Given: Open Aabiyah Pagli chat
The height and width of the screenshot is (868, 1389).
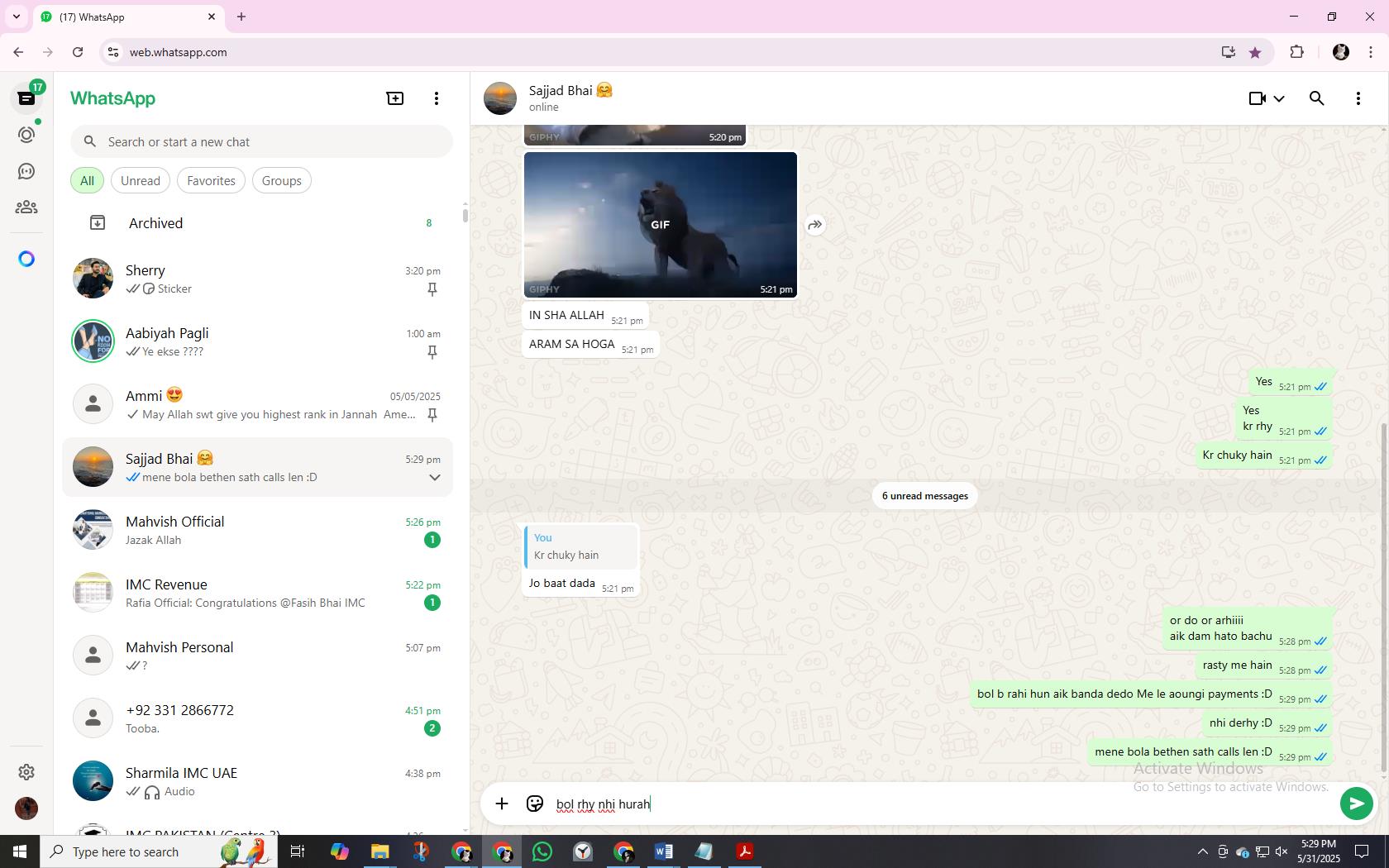Looking at the screenshot, I should 258,341.
